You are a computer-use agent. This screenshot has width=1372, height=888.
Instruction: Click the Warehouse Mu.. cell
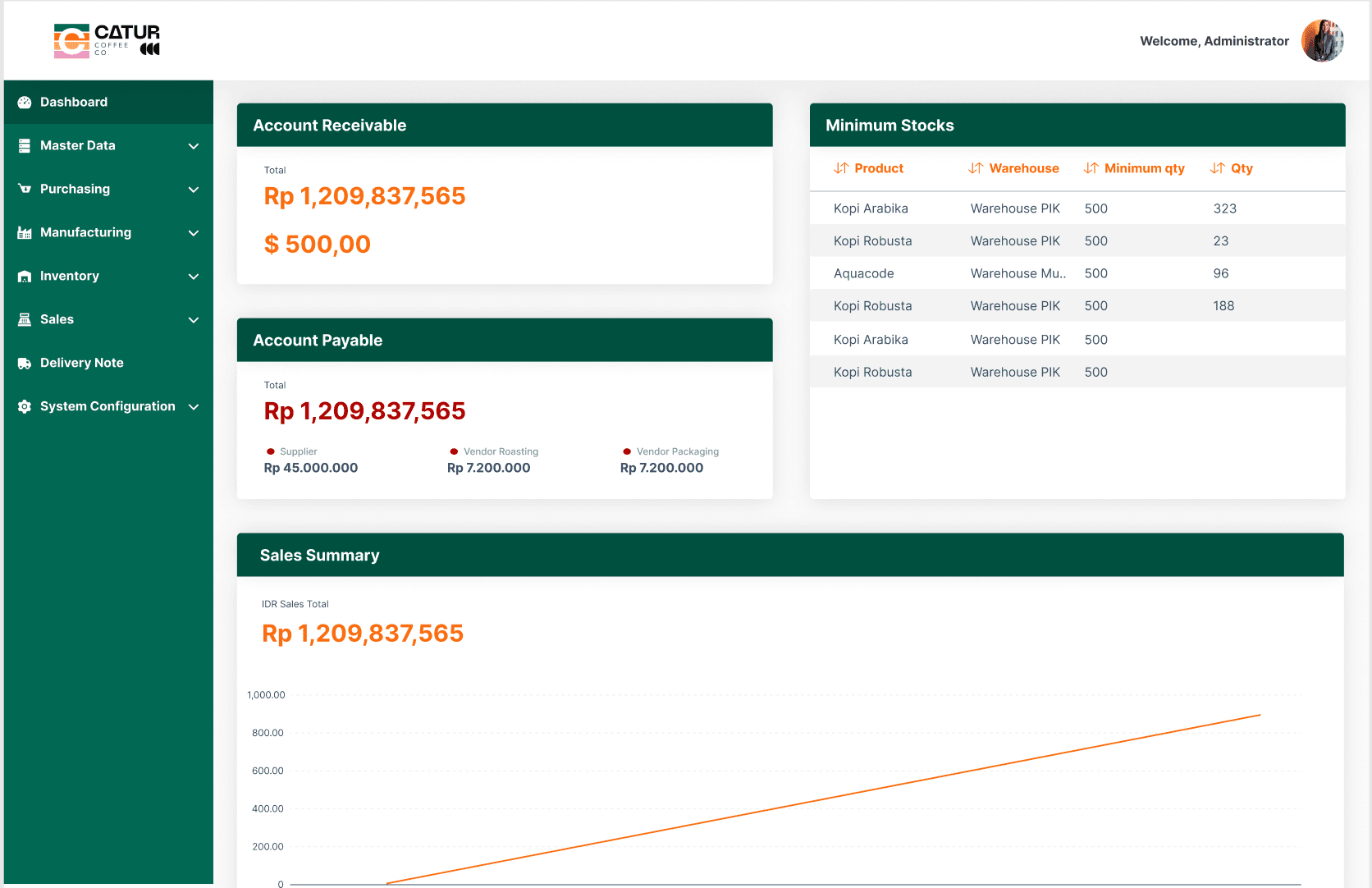click(1018, 273)
